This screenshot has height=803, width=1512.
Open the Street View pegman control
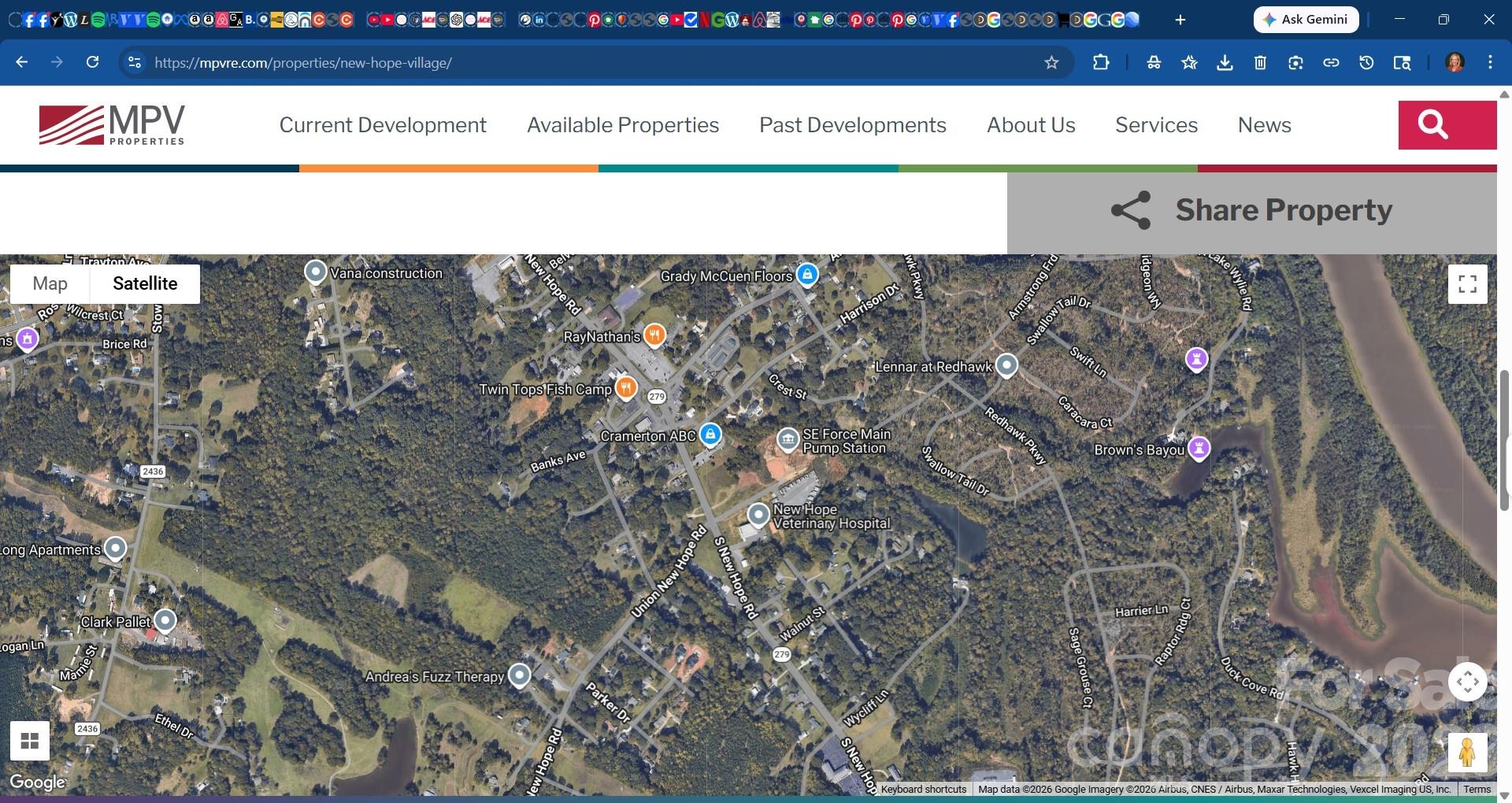click(1466, 753)
